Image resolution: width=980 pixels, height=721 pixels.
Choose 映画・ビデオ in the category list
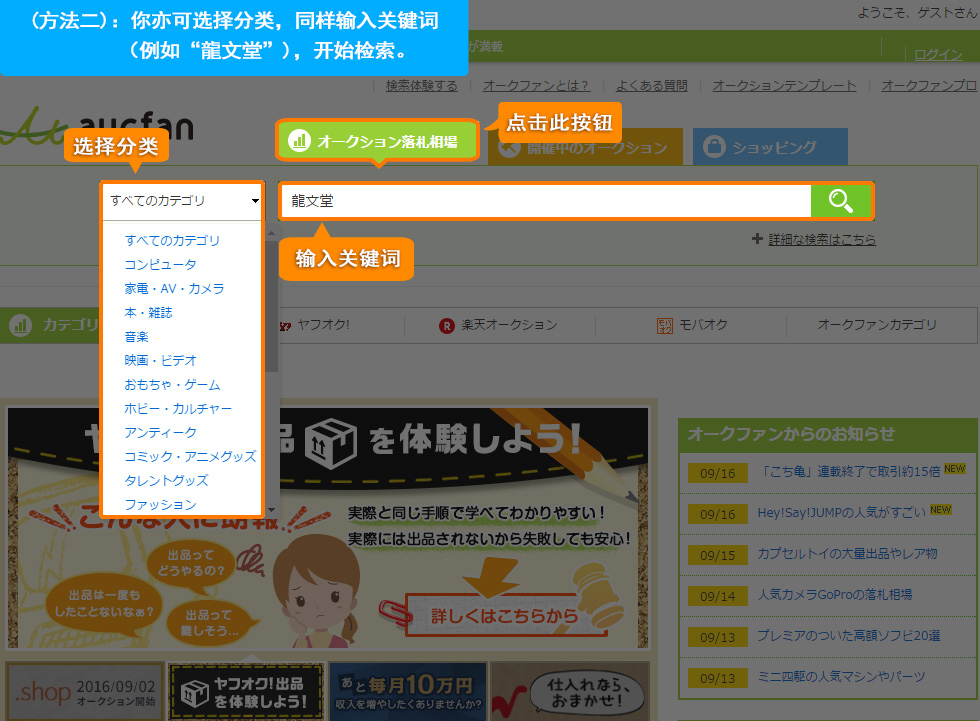point(161,360)
